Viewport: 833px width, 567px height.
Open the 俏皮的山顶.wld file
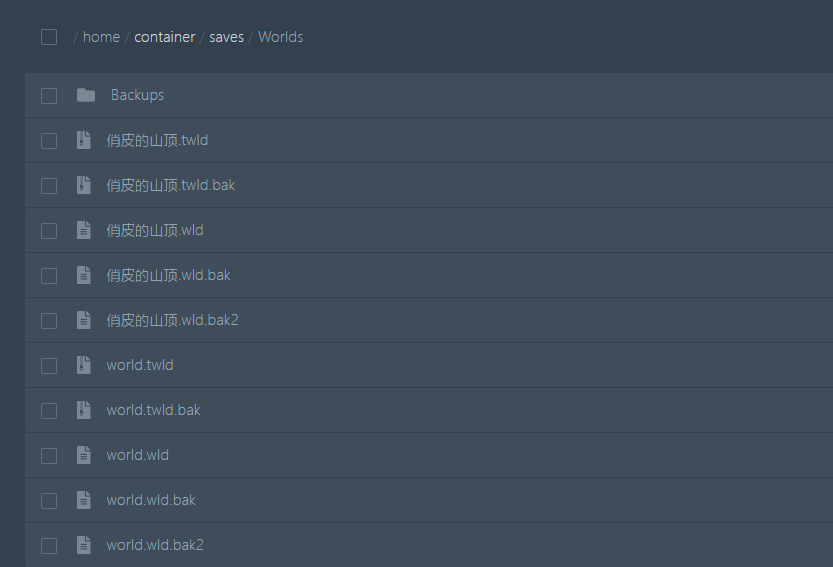coord(155,230)
